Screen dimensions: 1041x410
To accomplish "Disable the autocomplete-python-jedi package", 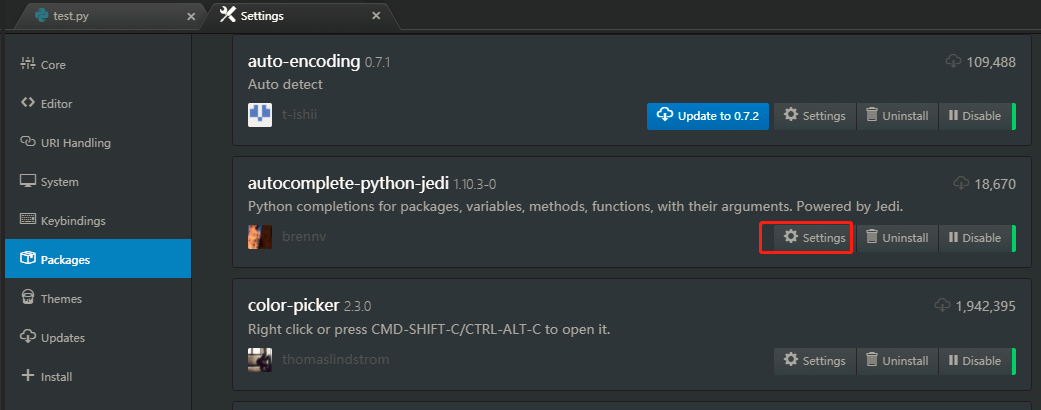I will 974,238.
